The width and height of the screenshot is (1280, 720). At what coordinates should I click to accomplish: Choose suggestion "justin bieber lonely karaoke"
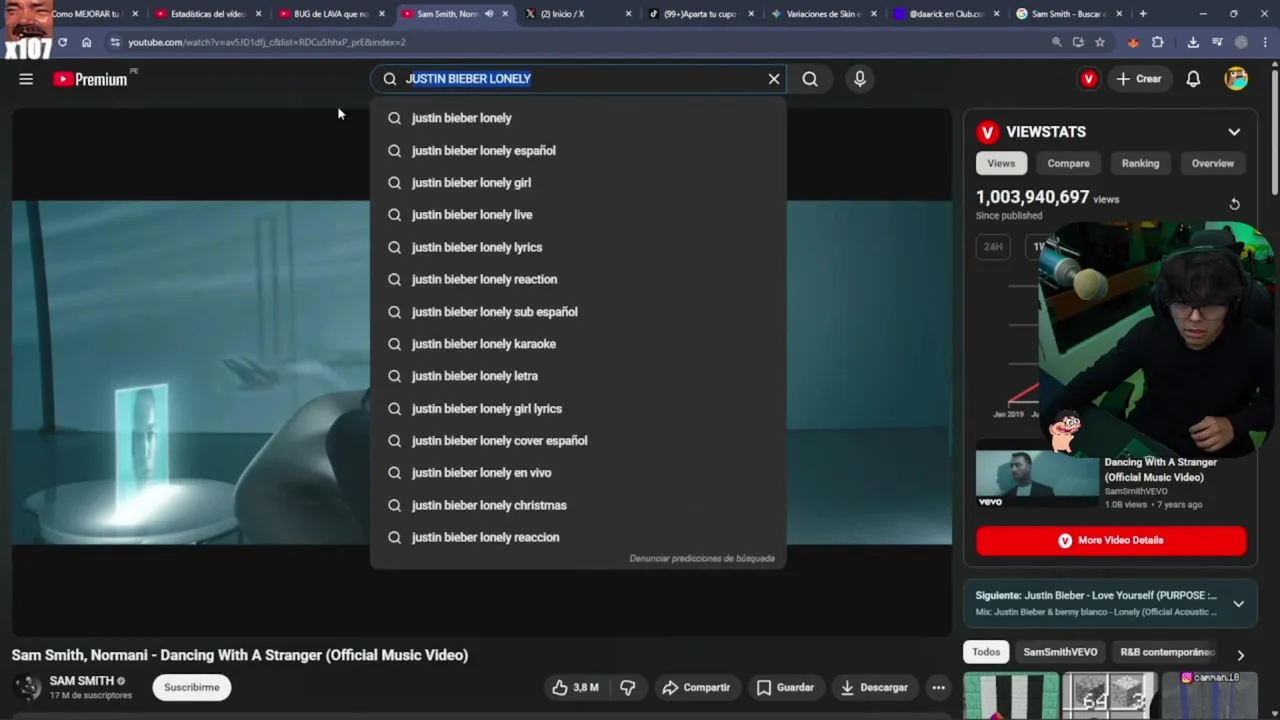[578, 344]
